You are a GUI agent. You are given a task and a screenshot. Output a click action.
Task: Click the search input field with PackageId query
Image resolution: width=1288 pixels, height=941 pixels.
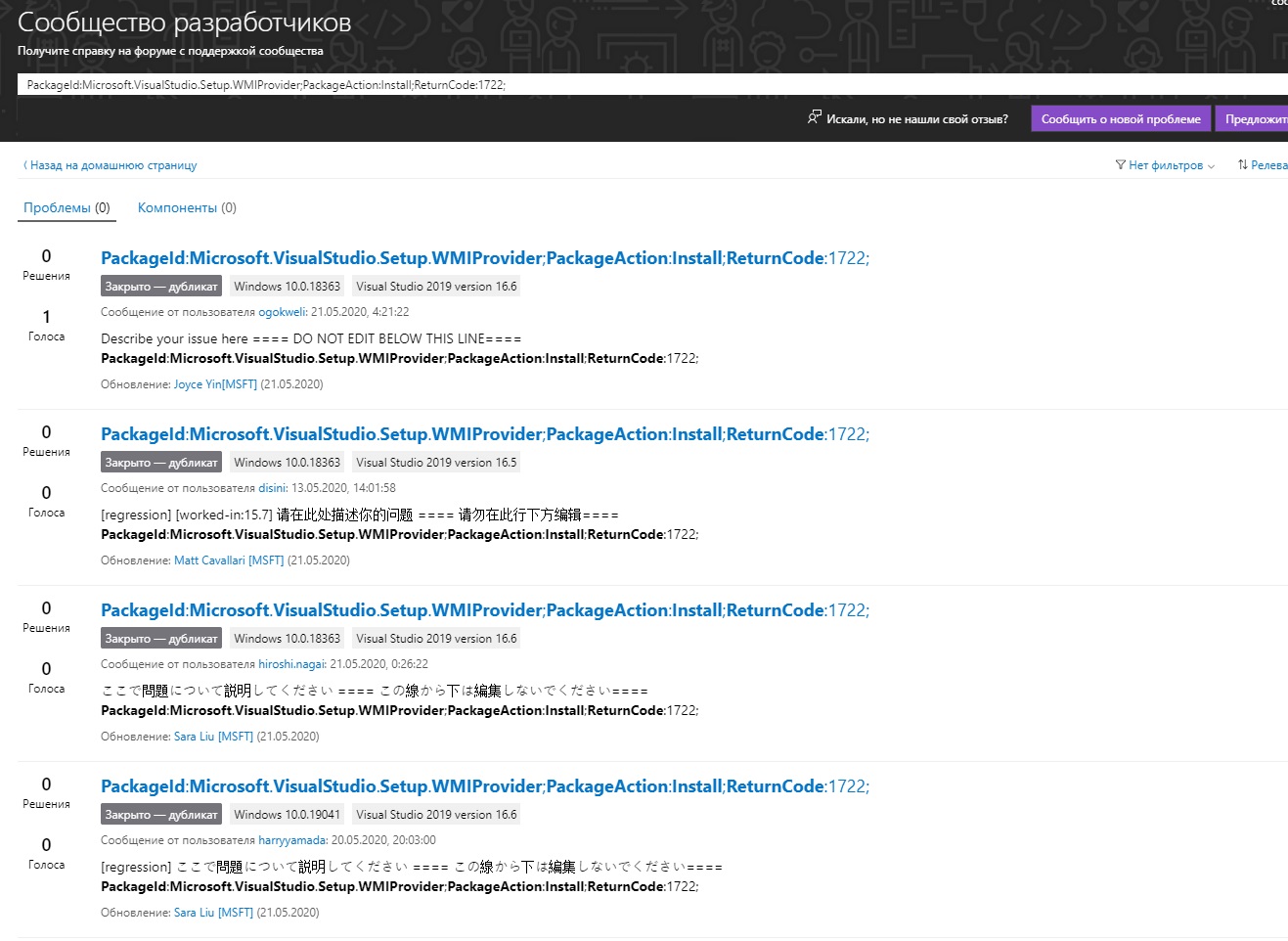tap(652, 84)
